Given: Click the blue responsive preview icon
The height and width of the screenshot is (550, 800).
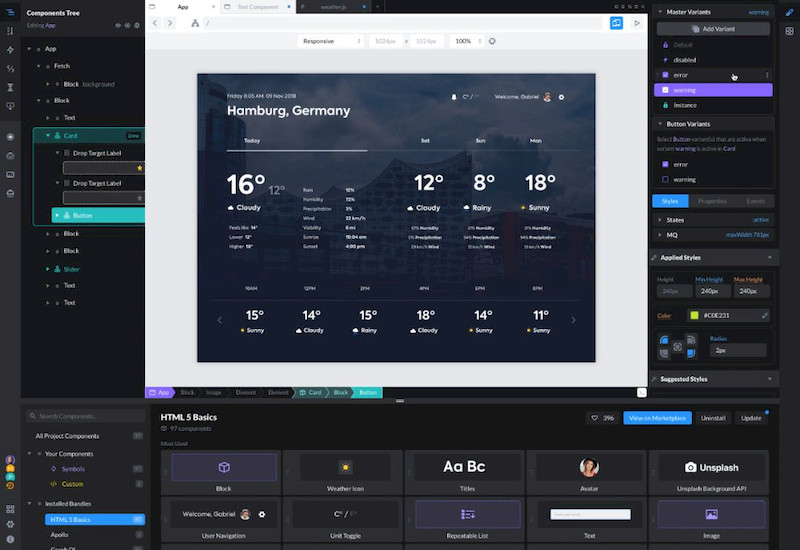Looking at the screenshot, I should 616,23.
